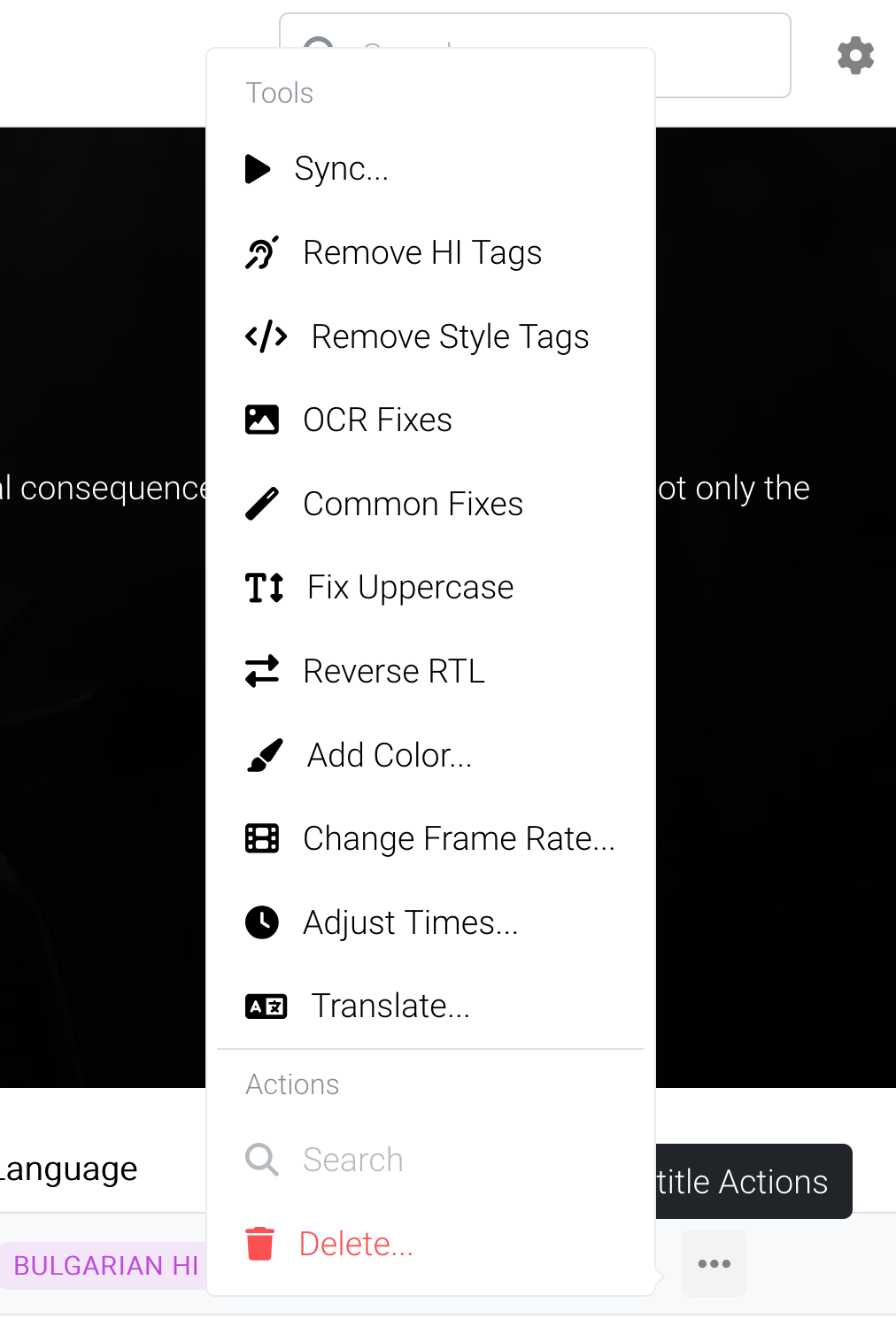Select the Translate... menu entry
The height and width of the screenshot is (1319, 896).
(x=390, y=1006)
